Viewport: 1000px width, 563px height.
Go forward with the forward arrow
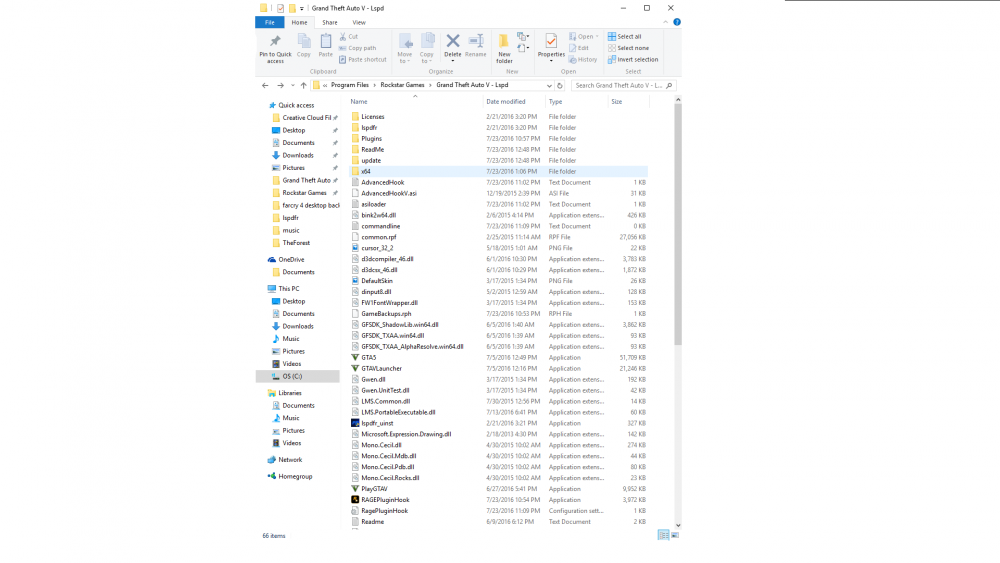click(280, 85)
